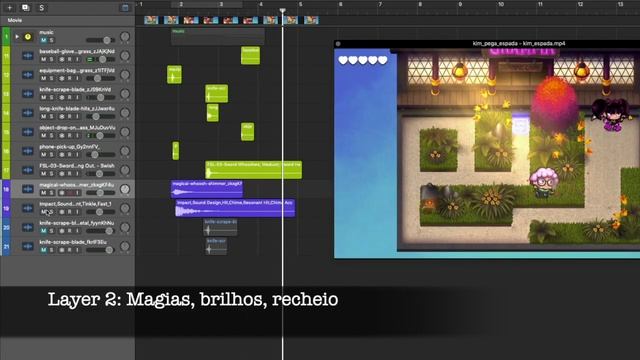Click the waveform icon of FSL-03-Sword track
Image resolution: width=640 pixels, height=360 pixels.
point(28,170)
